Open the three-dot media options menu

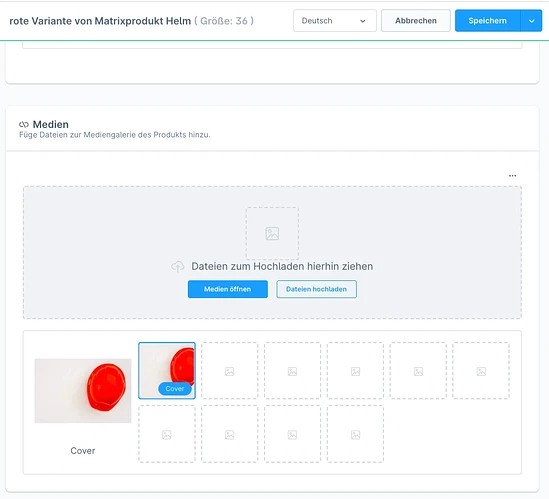click(x=512, y=176)
